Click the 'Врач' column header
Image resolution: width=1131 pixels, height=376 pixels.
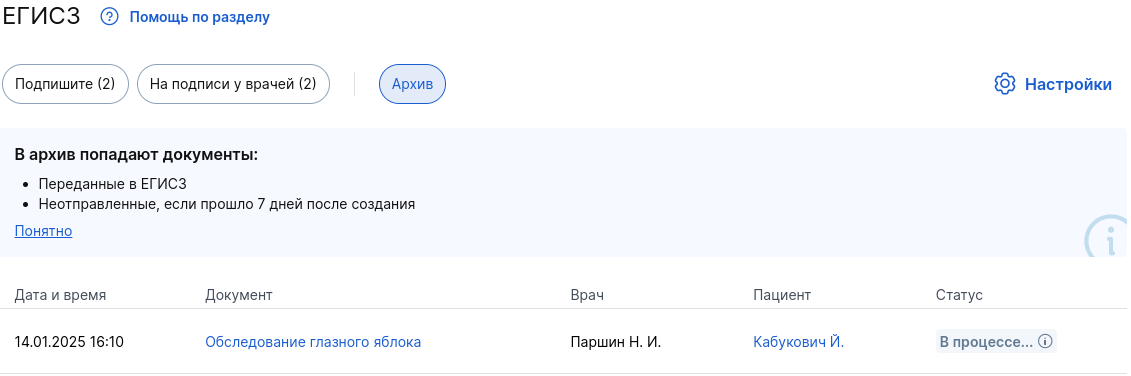tap(586, 295)
